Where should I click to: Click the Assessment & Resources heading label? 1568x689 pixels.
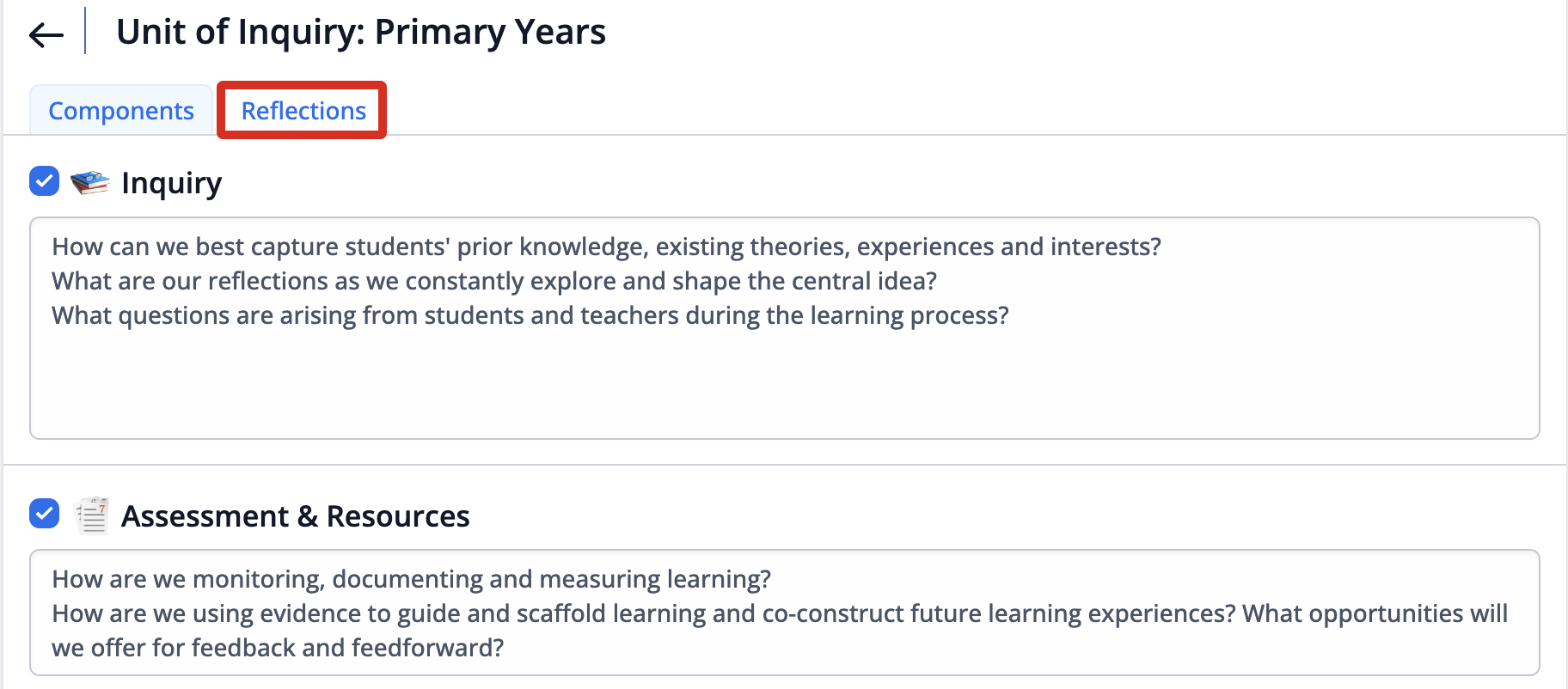tap(296, 516)
